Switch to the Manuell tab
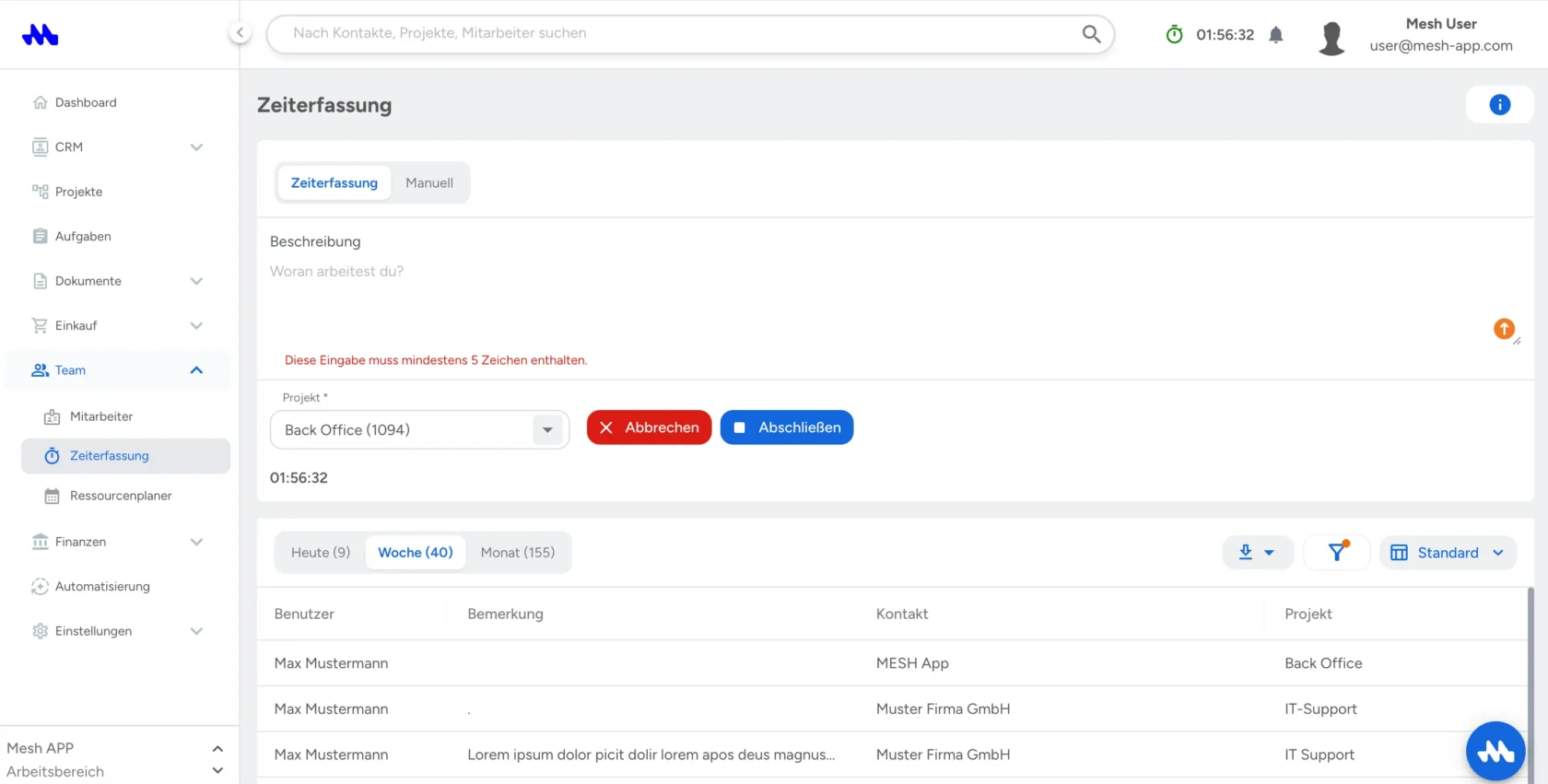The height and width of the screenshot is (784, 1548). click(x=429, y=183)
